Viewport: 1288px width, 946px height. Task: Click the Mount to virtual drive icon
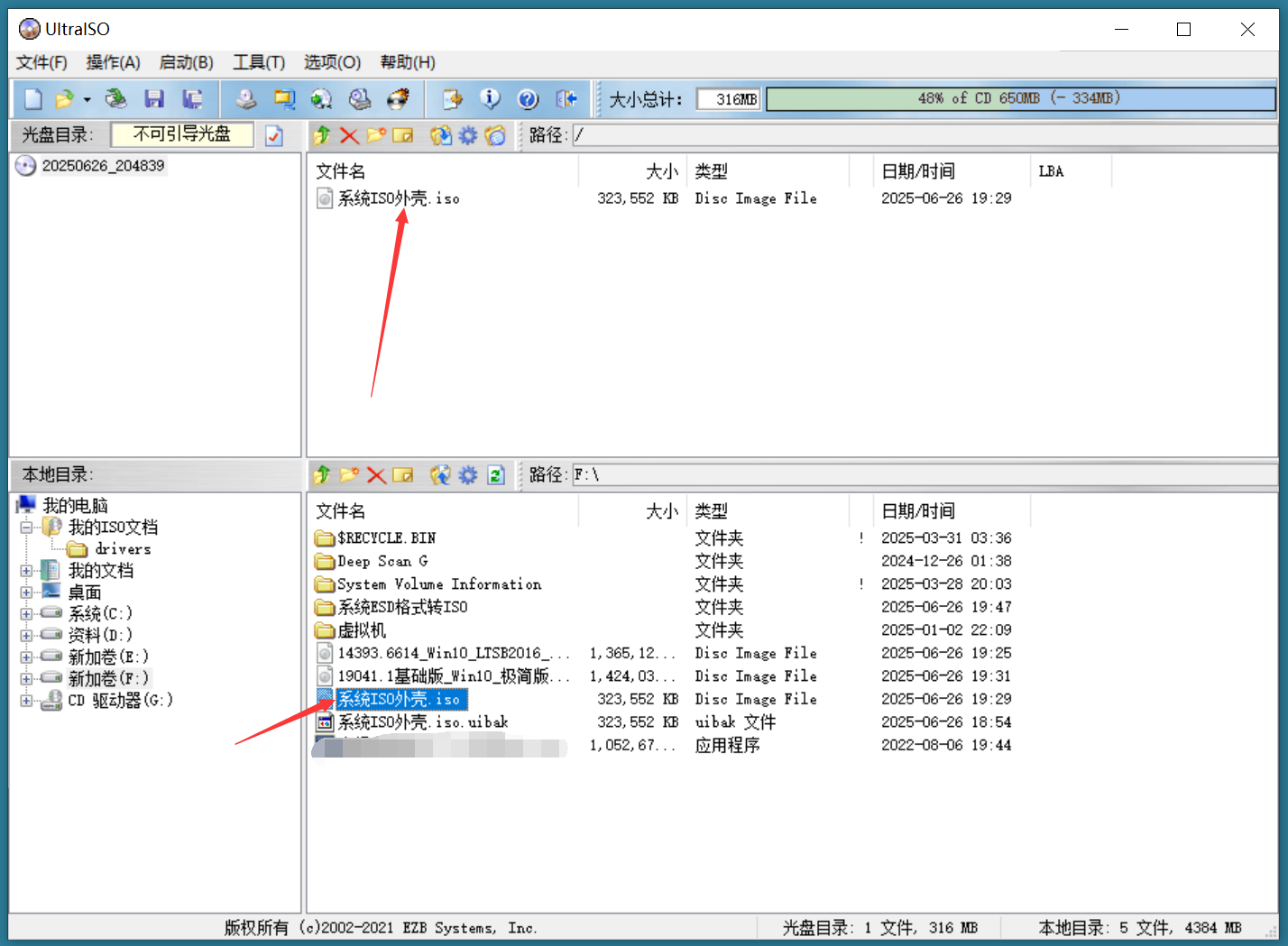[322, 99]
